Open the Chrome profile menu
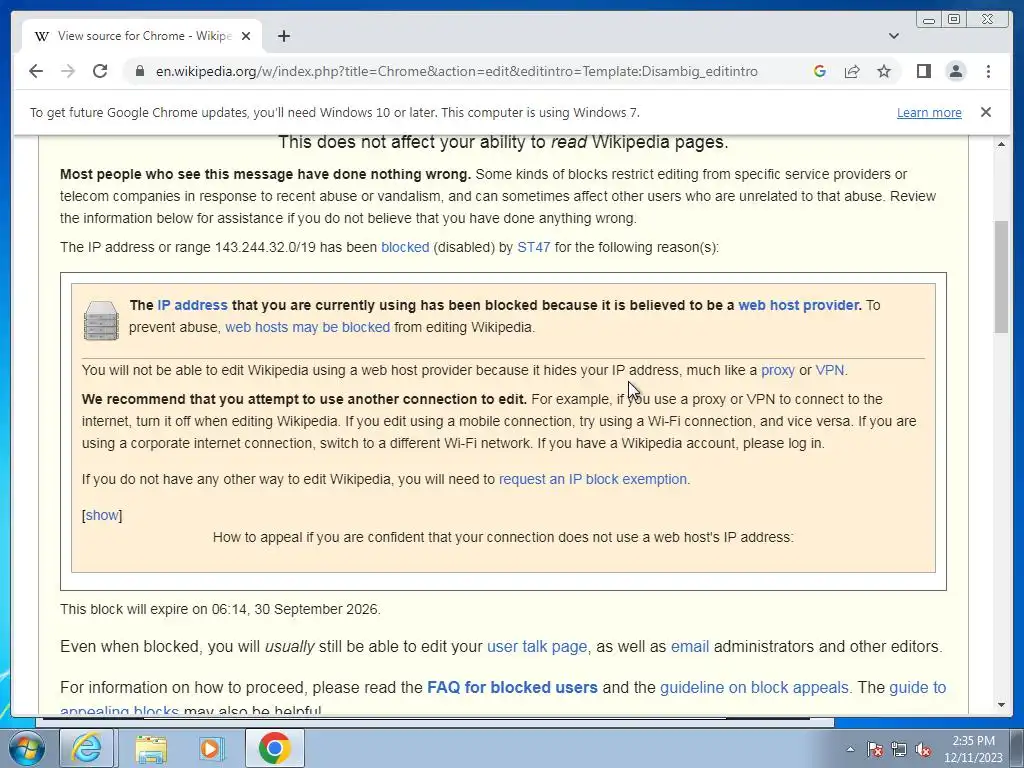The height and width of the screenshot is (768, 1024). (x=955, y=71)
